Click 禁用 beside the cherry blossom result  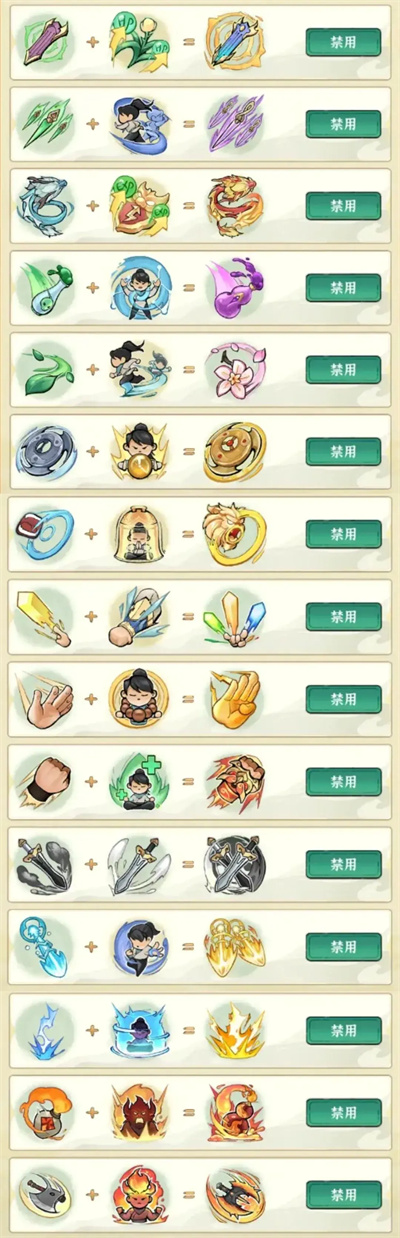click(x=343, y=369)
